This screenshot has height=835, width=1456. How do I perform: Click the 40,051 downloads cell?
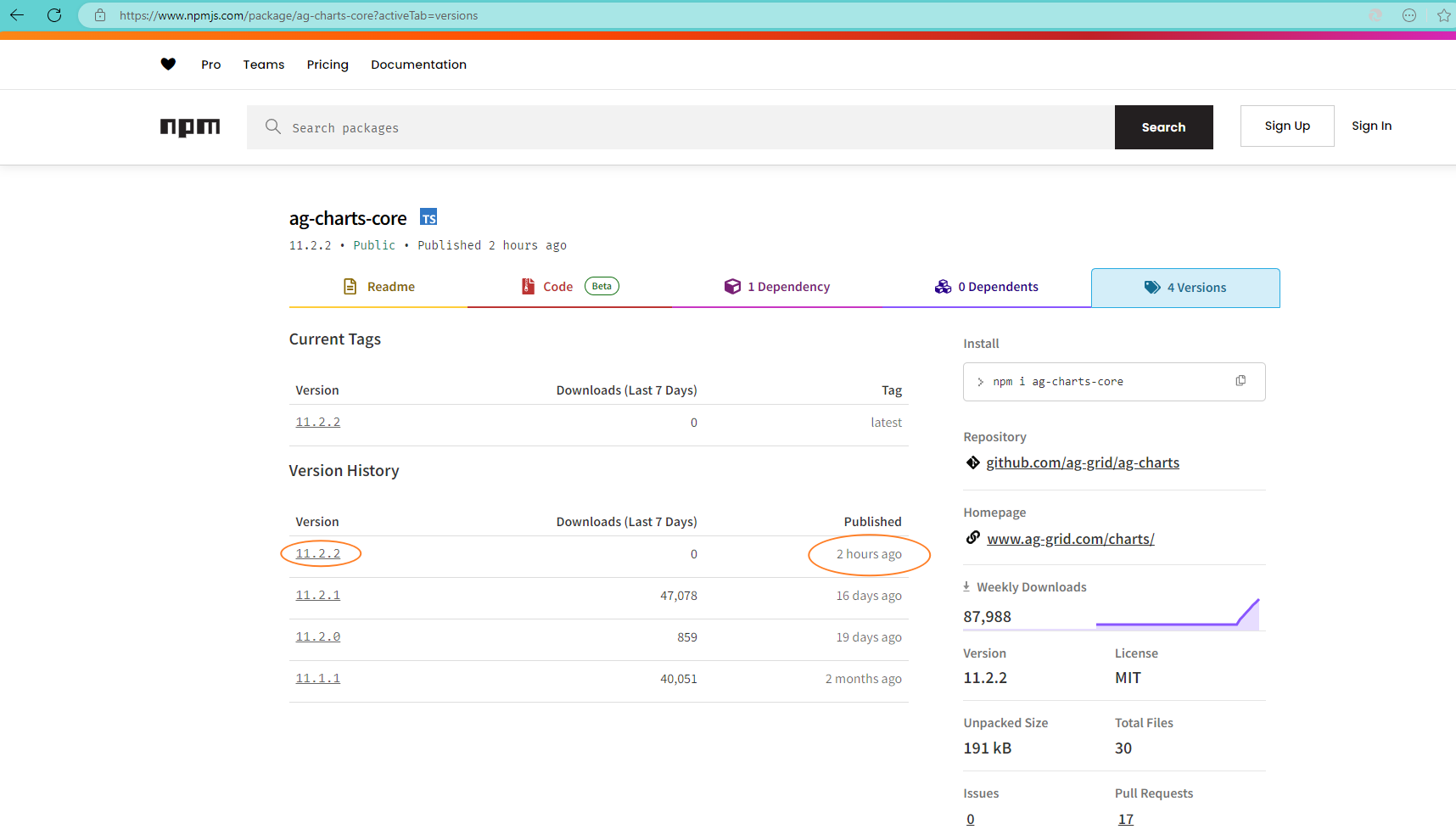[x=679, y=679]
